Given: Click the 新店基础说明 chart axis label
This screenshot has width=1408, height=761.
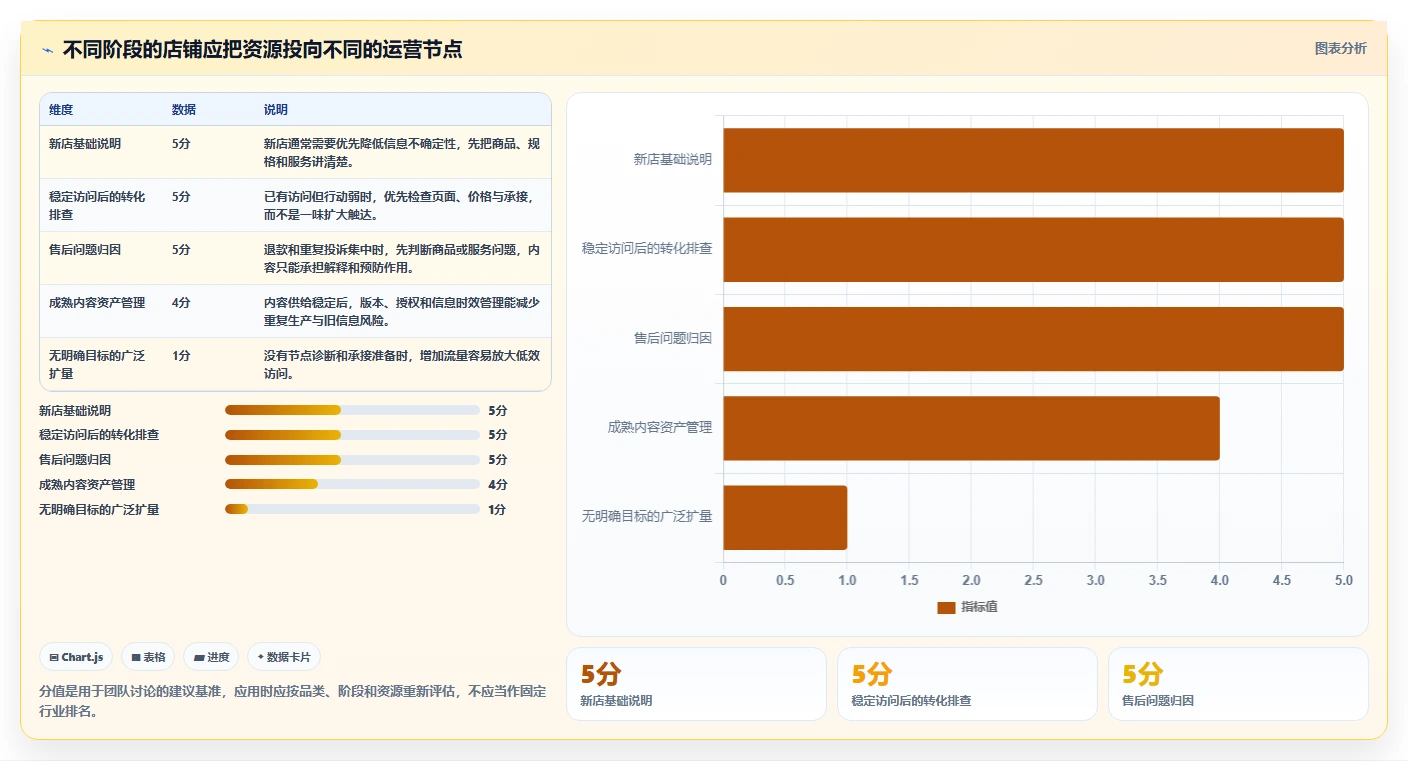Looking at the screenshot, I should tap(673, 160).
